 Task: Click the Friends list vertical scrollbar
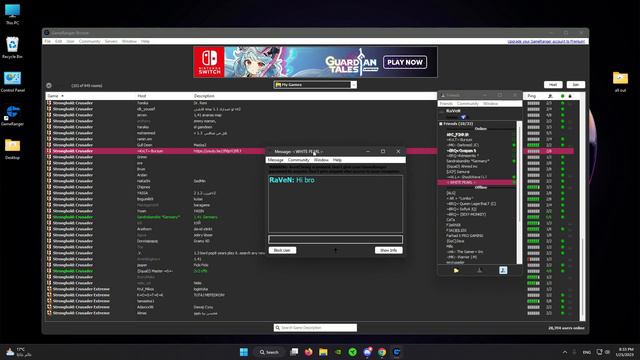point(519,192)
